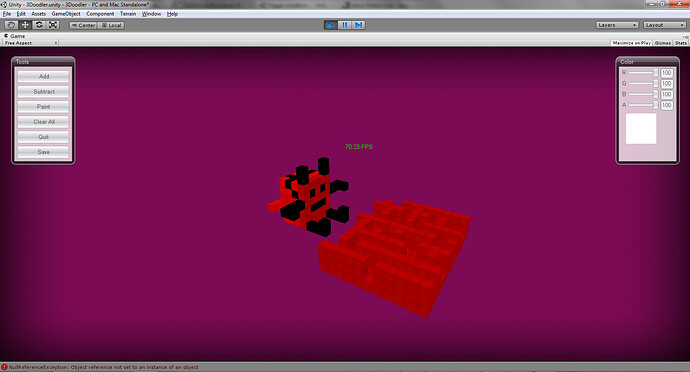Open the Layout dropdown
Screen dimensions: 690x372
664,25
